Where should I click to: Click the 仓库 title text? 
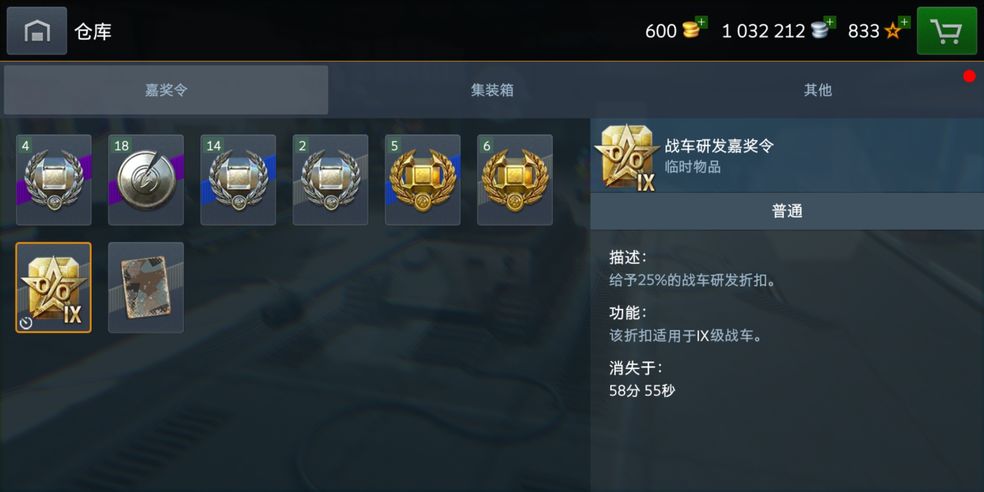pos(93,31)
